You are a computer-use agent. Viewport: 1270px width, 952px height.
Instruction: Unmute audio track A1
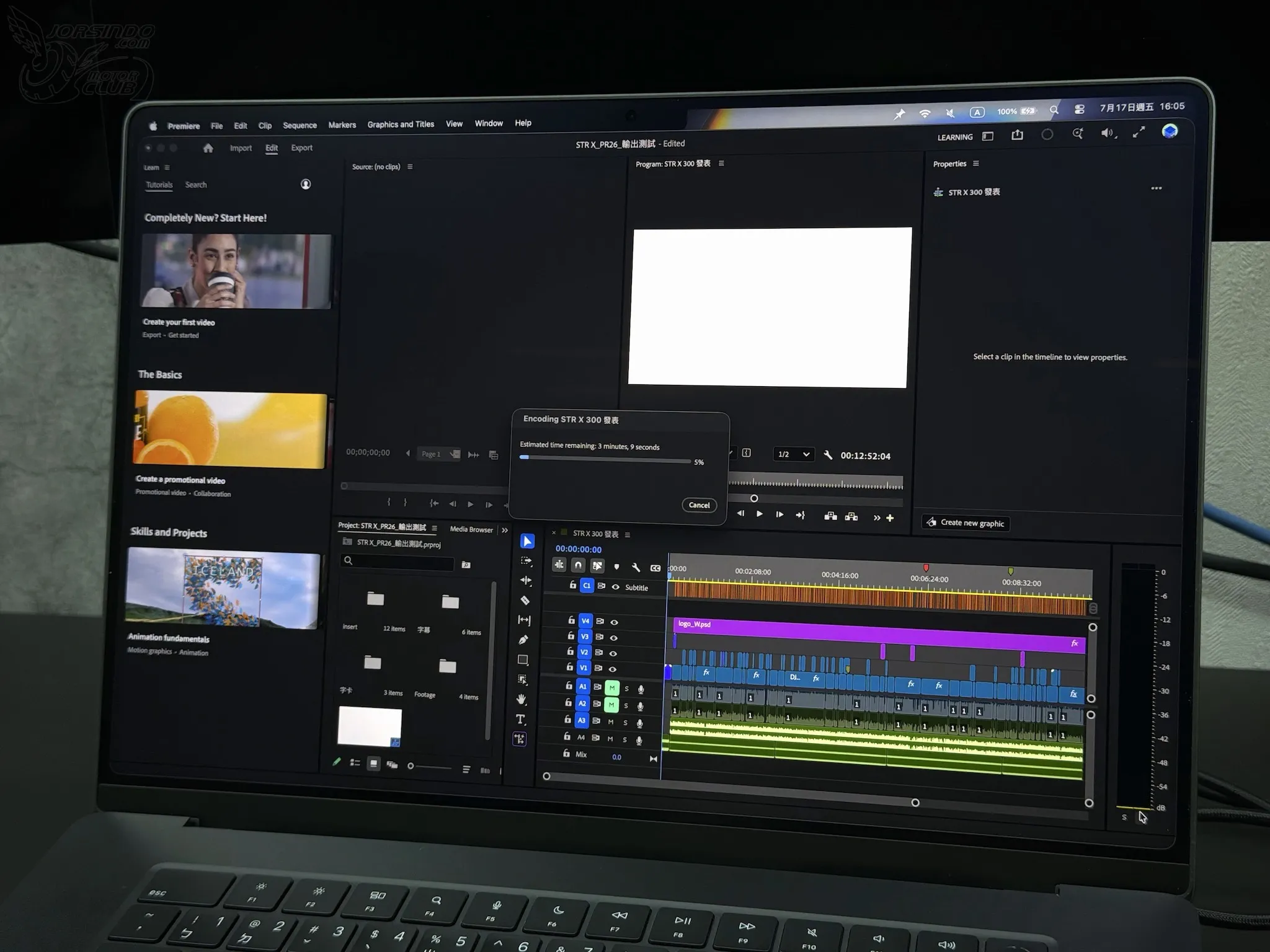[612, 687]
